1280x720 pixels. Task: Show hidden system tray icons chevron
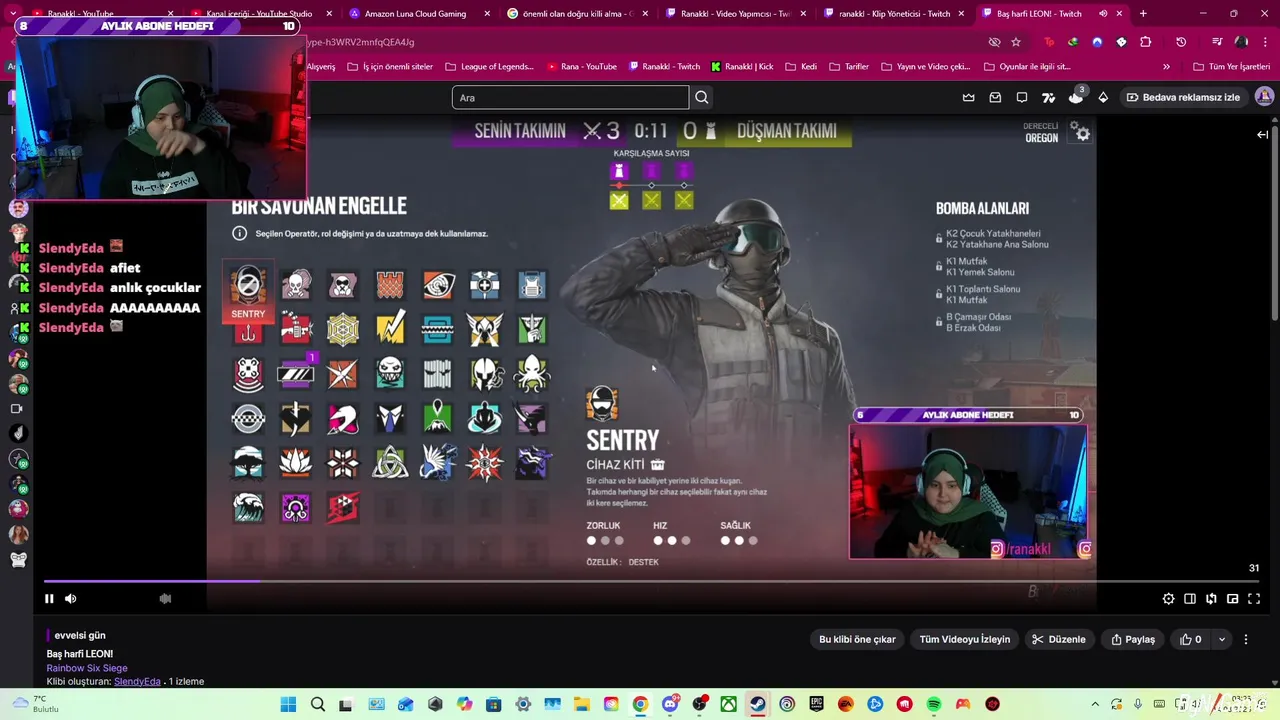pos(1095,705)
